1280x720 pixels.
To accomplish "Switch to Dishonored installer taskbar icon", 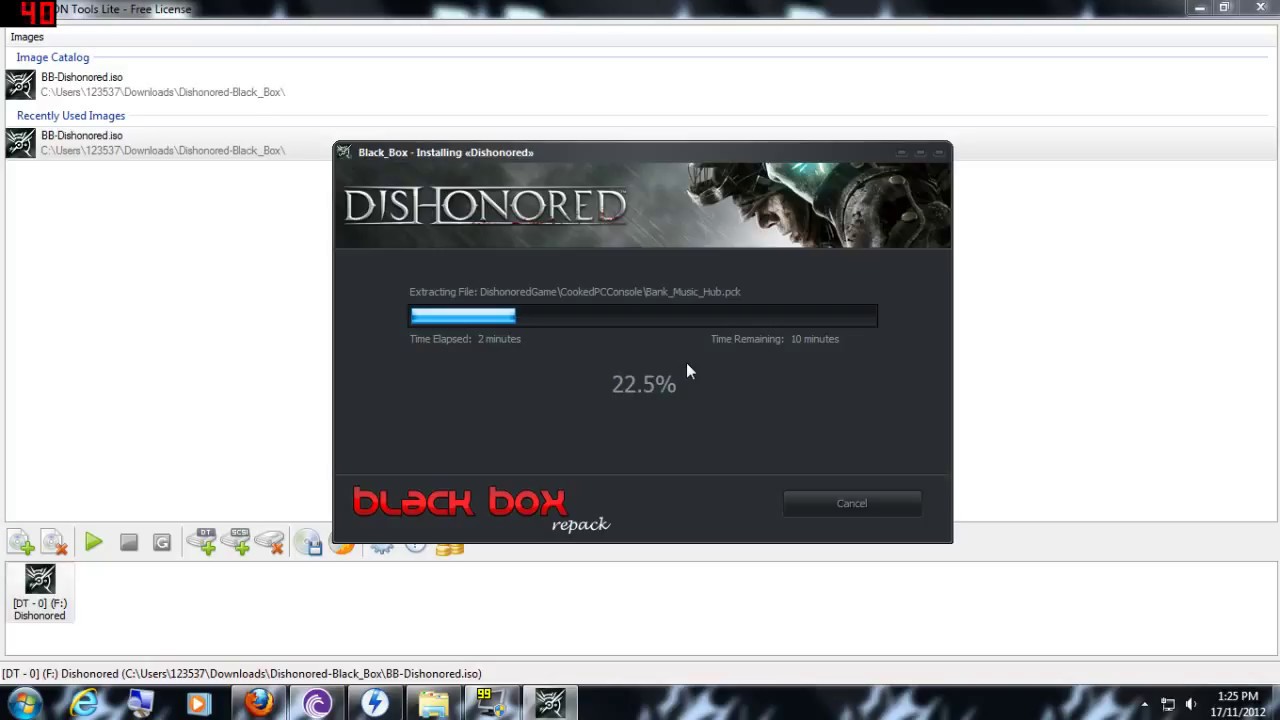I will click(x=549, y=703).
